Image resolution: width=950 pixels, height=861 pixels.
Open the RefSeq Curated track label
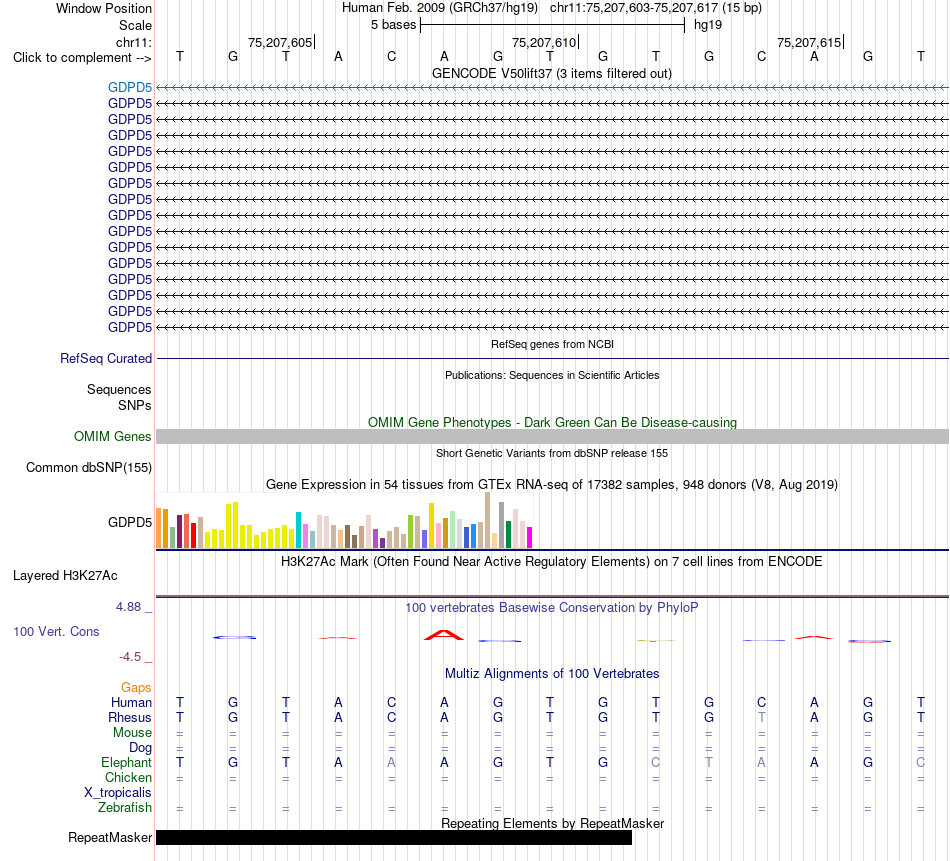tap(106, 359)
